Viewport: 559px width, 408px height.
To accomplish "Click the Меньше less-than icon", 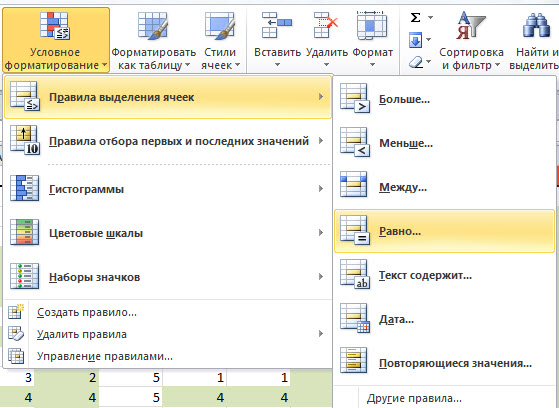I will pos(355,142).
